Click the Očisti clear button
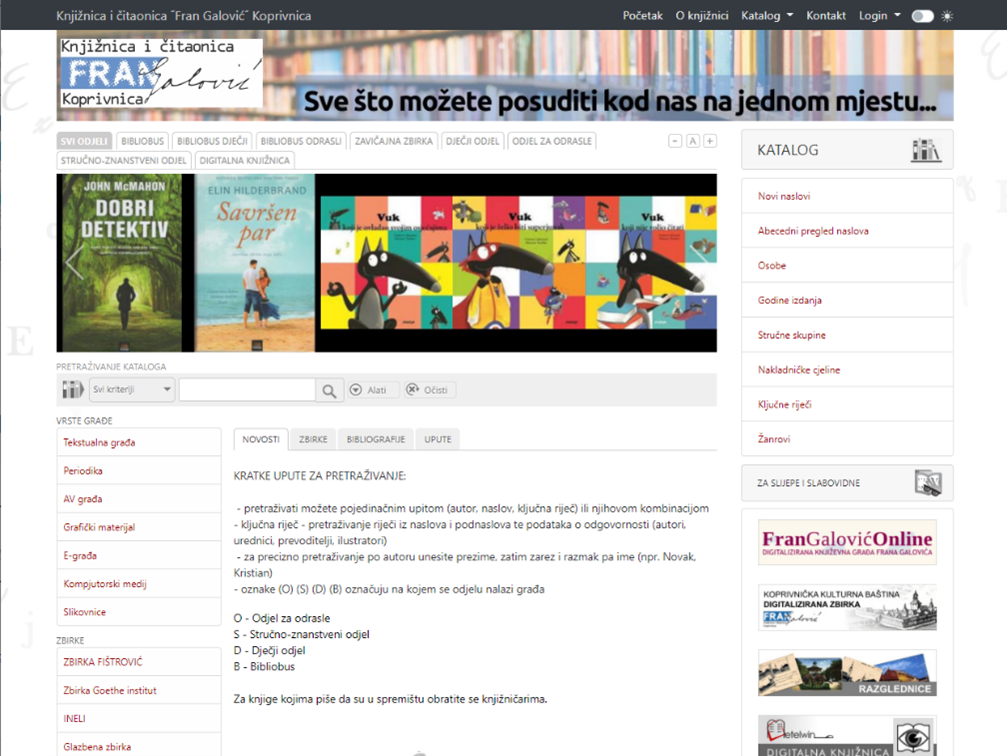 coord(430,389)
